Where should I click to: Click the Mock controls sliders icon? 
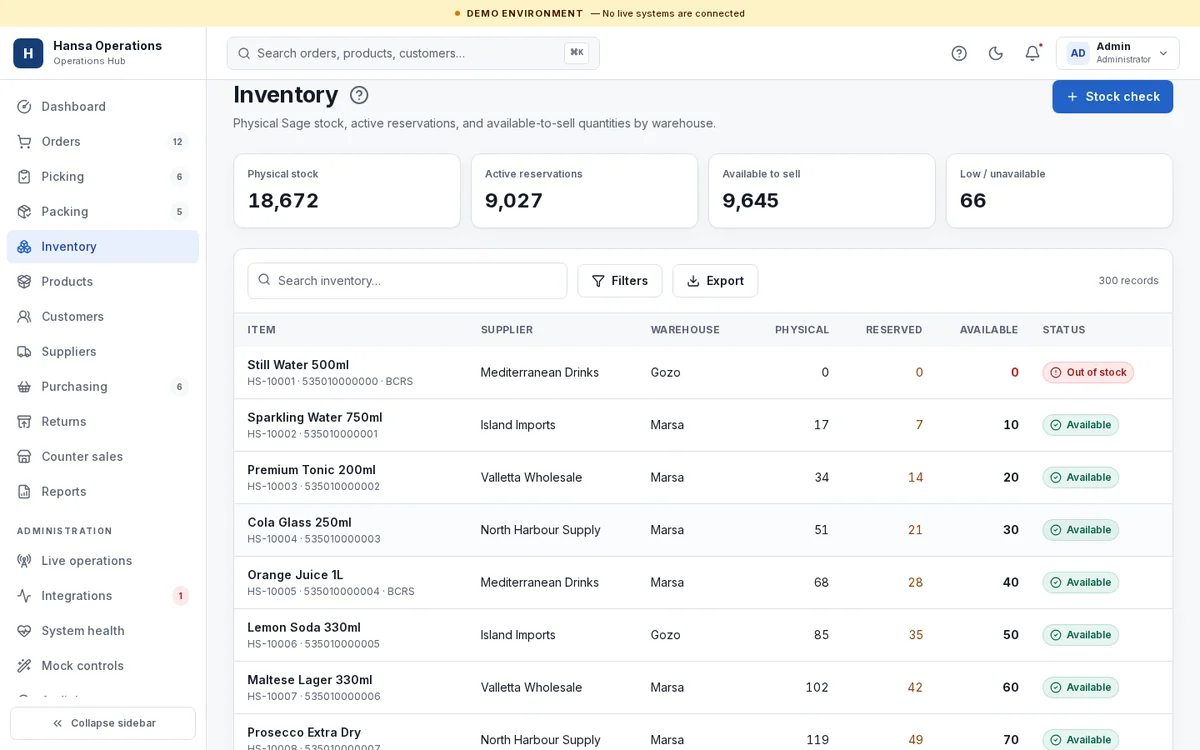[24, 665]
